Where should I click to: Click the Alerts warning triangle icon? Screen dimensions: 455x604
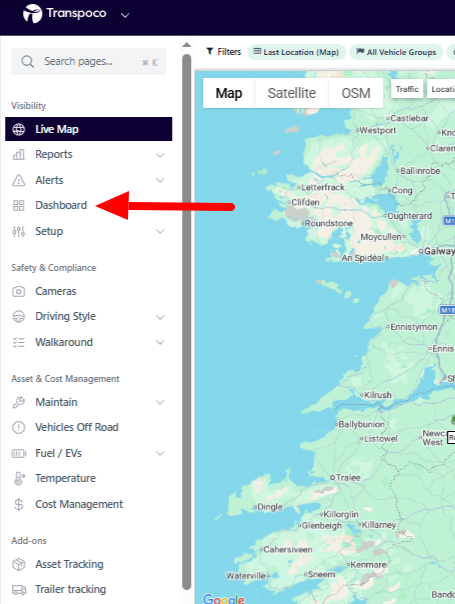click(18, 180)
